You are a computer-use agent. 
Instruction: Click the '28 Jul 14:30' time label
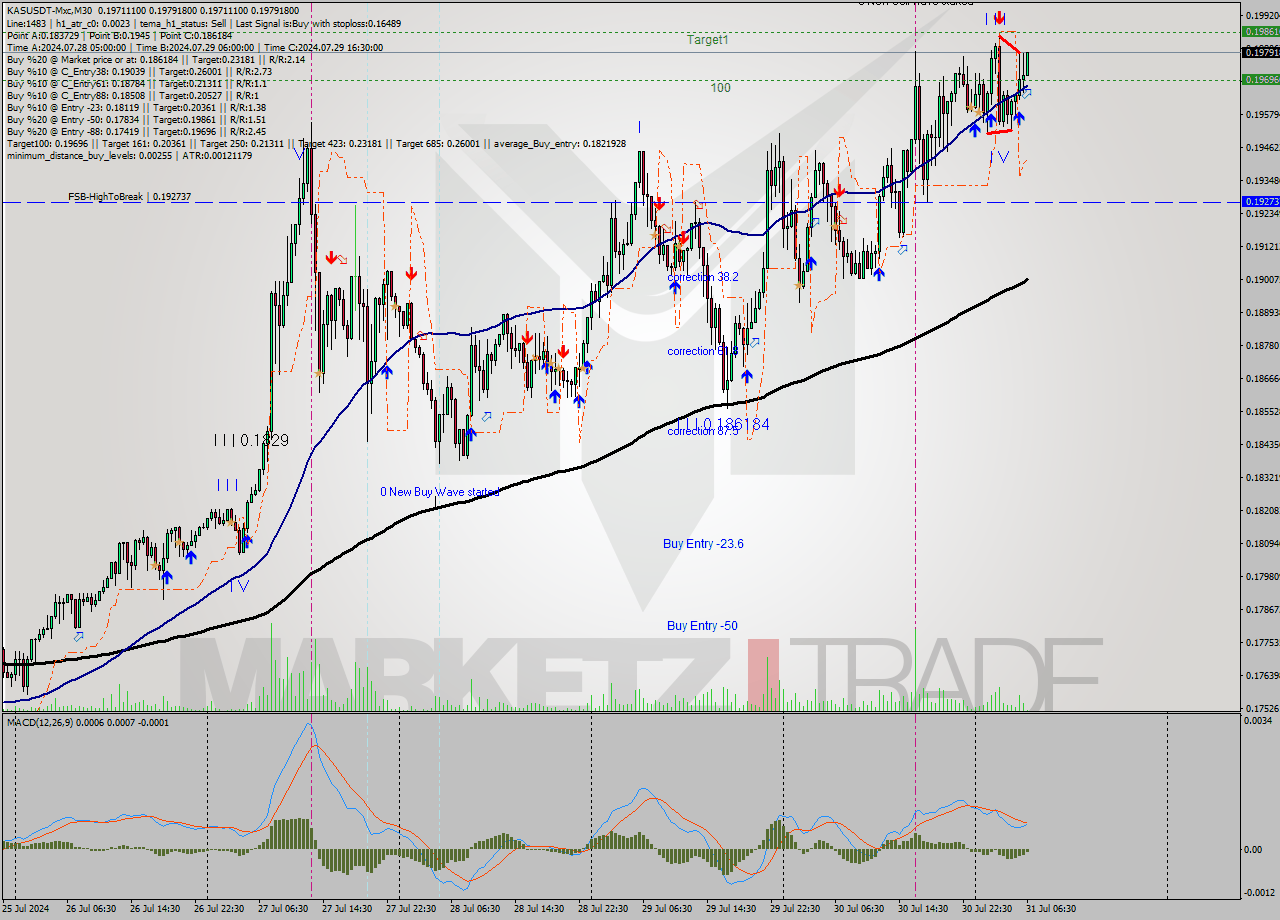(539, 909)
